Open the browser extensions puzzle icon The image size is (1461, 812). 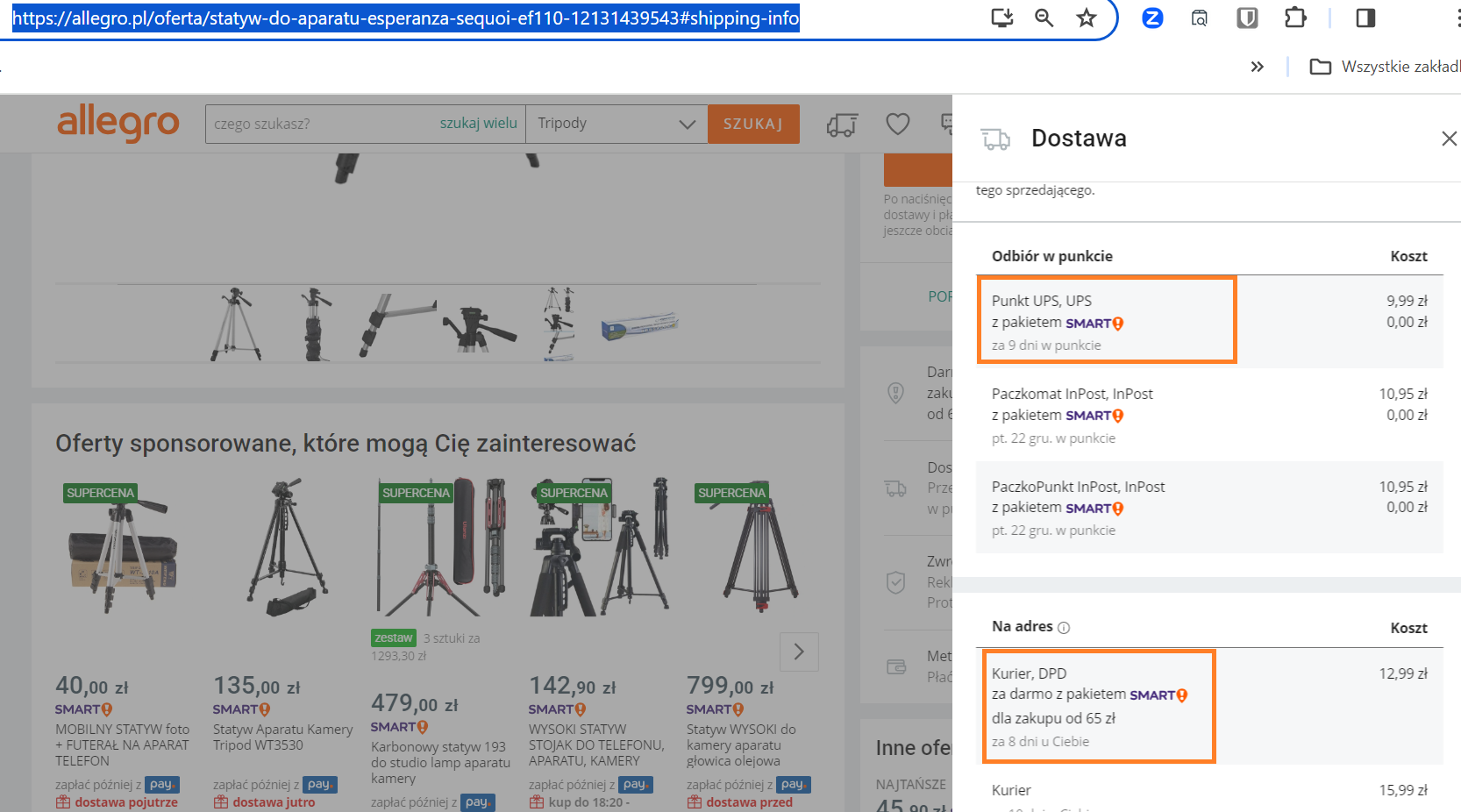coord(1296,17)
